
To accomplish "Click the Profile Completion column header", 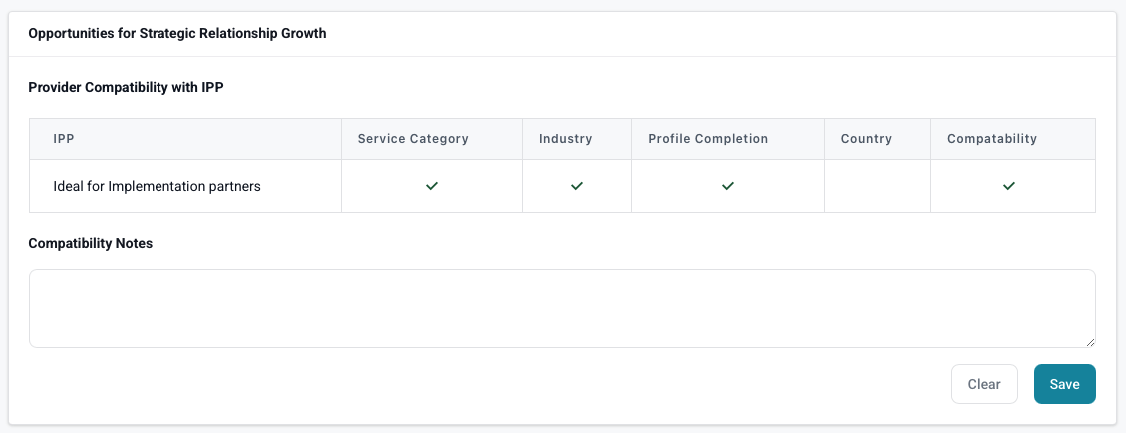I will tap(708, 139).
